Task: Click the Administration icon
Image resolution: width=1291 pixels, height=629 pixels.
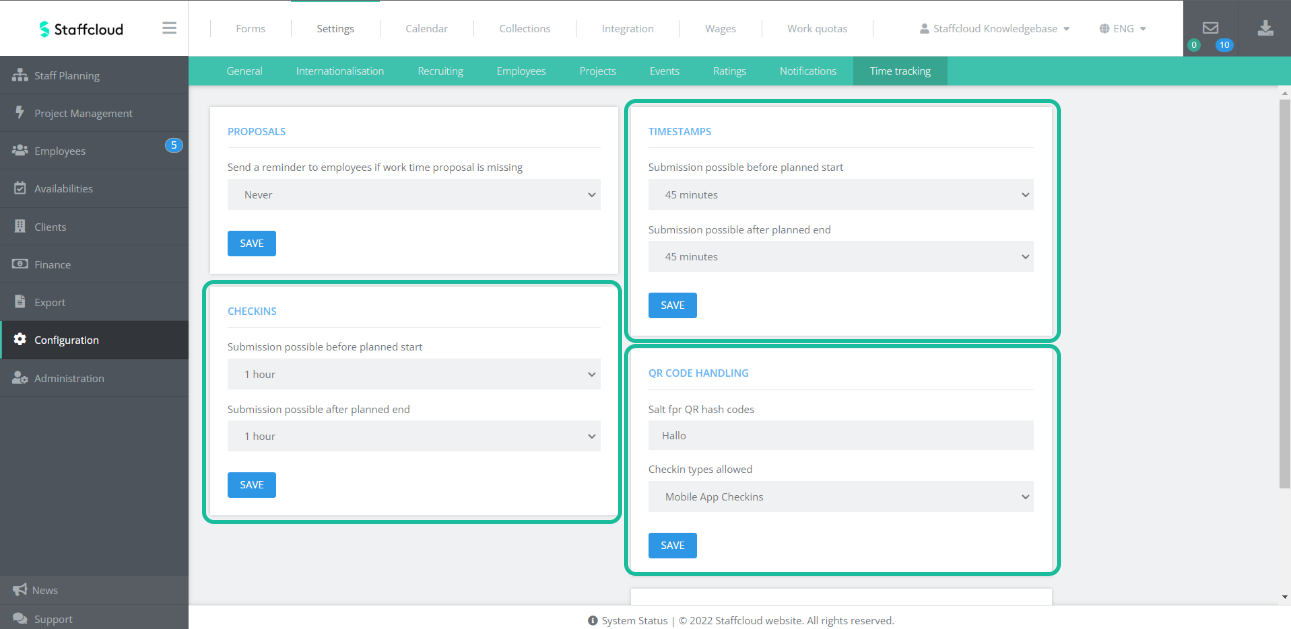Action: (x=21, y=378)
